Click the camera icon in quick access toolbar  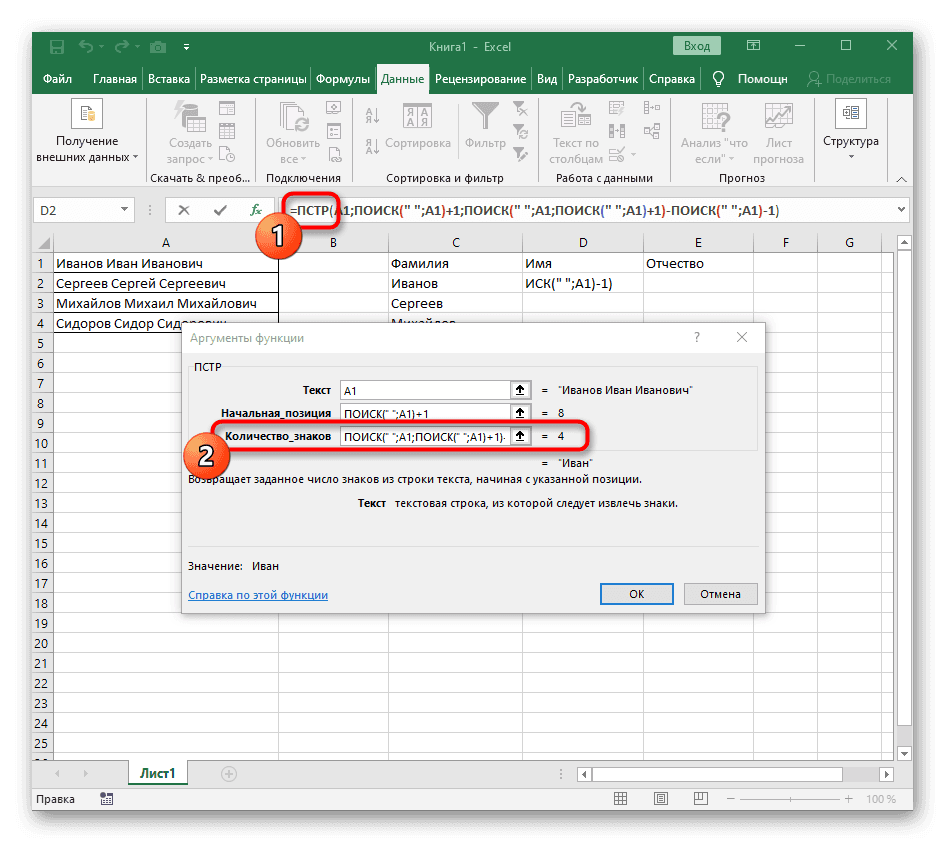(157, 46)
